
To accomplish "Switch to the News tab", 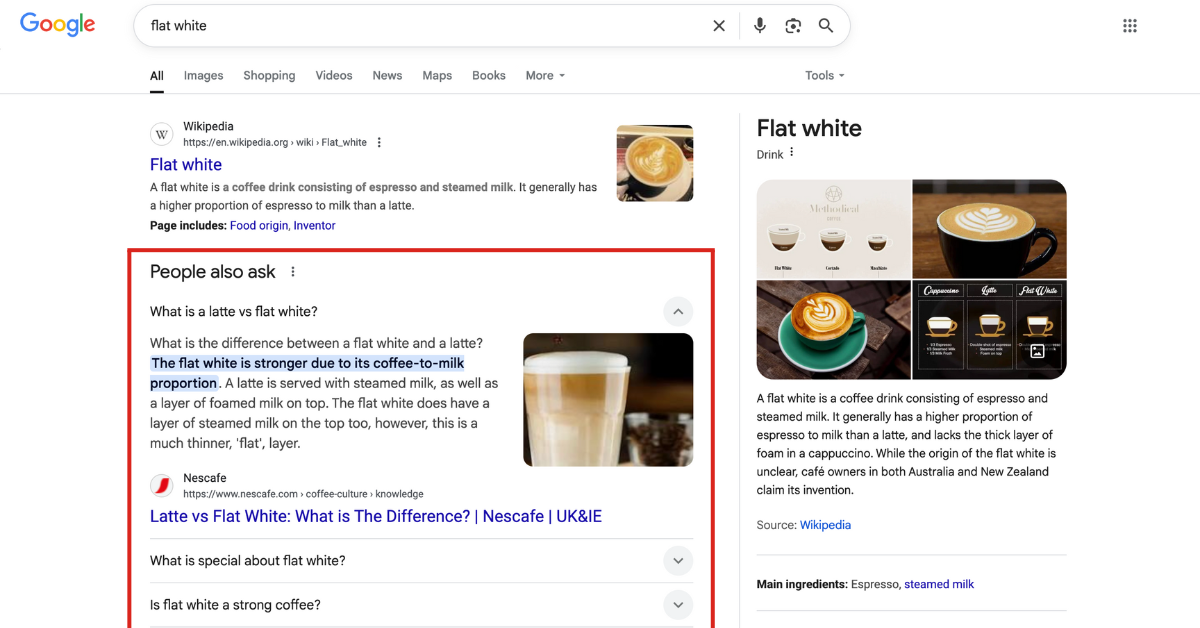I will tap(387, 76).
